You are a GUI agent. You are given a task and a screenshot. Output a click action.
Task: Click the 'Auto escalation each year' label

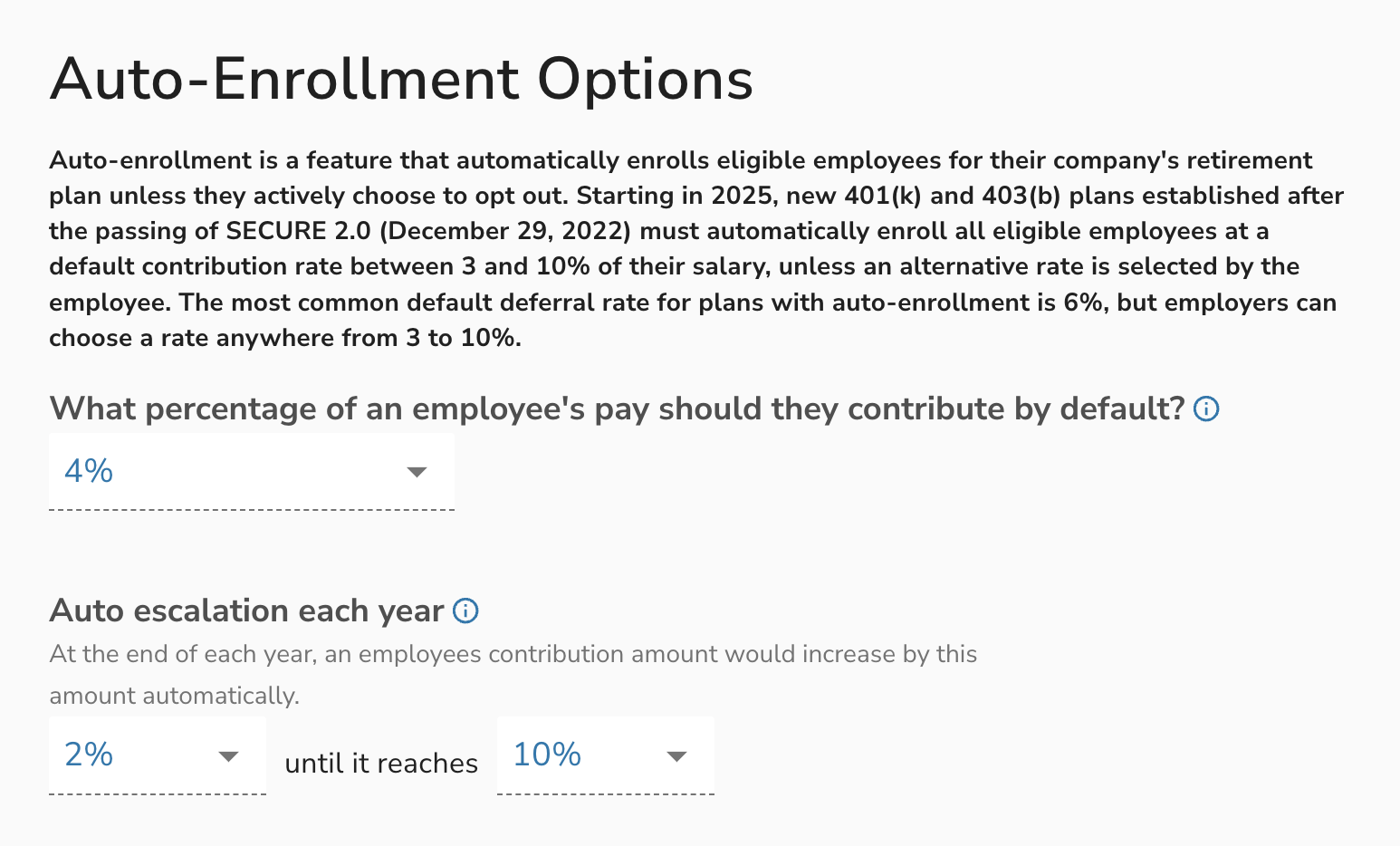coord(246,611)
